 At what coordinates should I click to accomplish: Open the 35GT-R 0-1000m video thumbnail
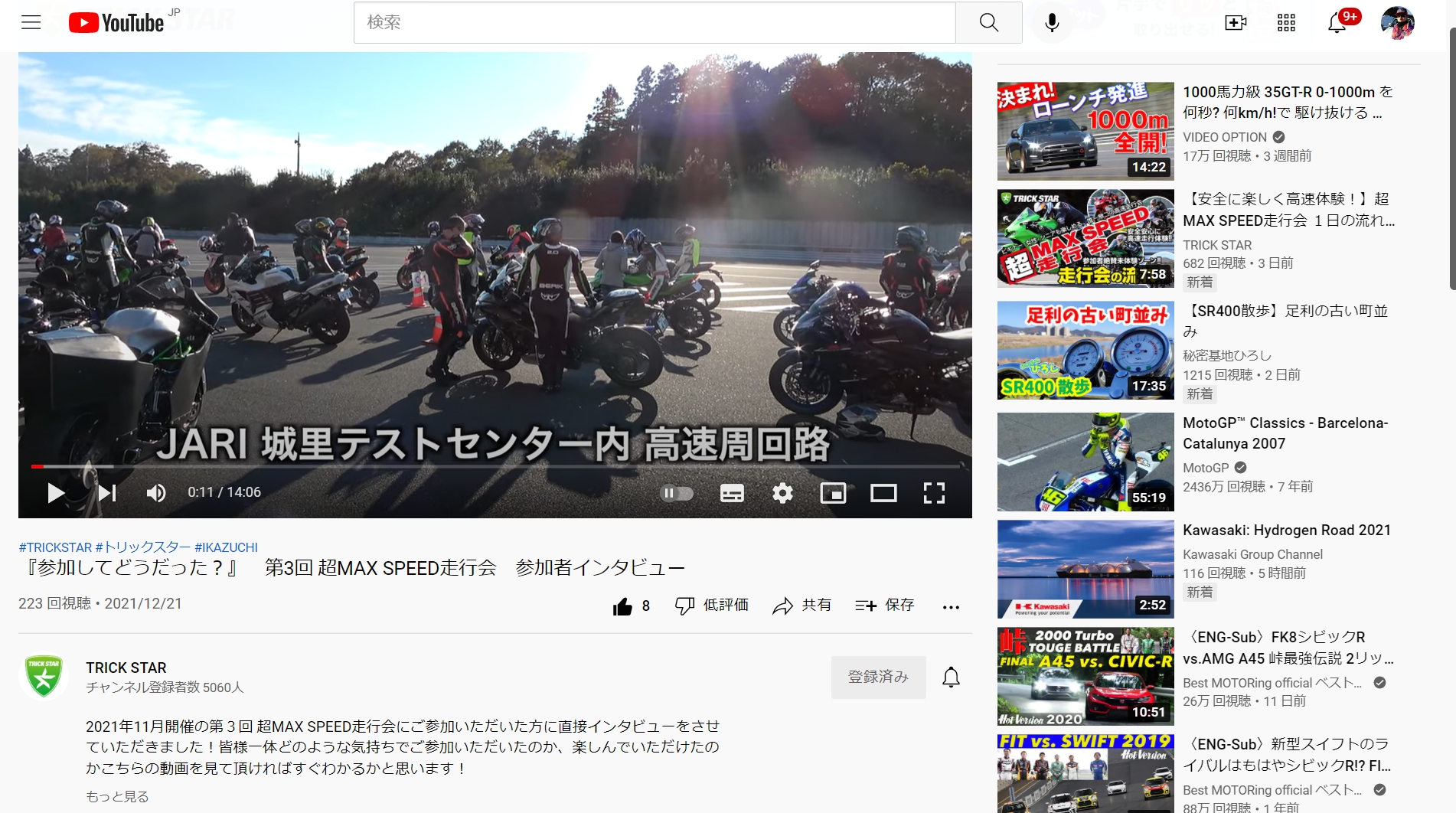pyautogui.click(x=1085, y=131)
